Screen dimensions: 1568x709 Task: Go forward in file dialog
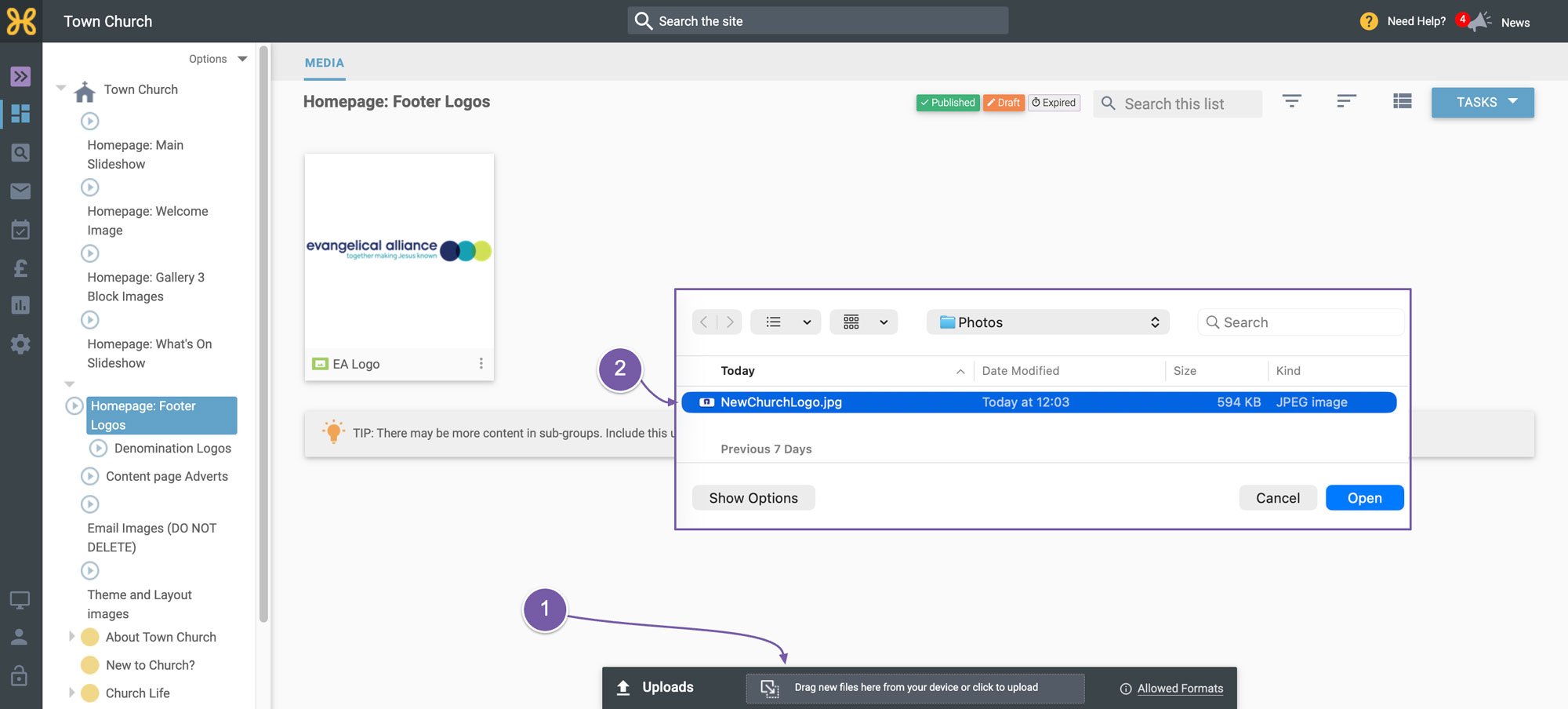[x=730, y=322]
